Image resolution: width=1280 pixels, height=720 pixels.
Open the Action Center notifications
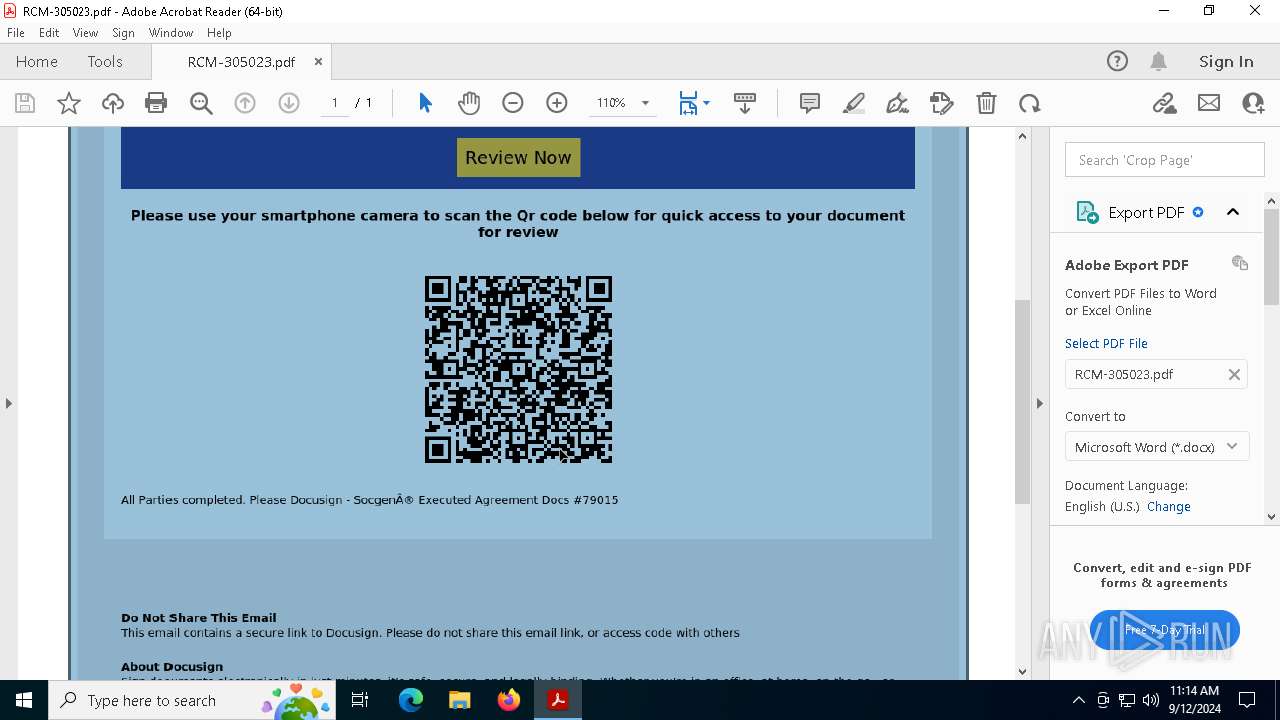(1247, 700)
